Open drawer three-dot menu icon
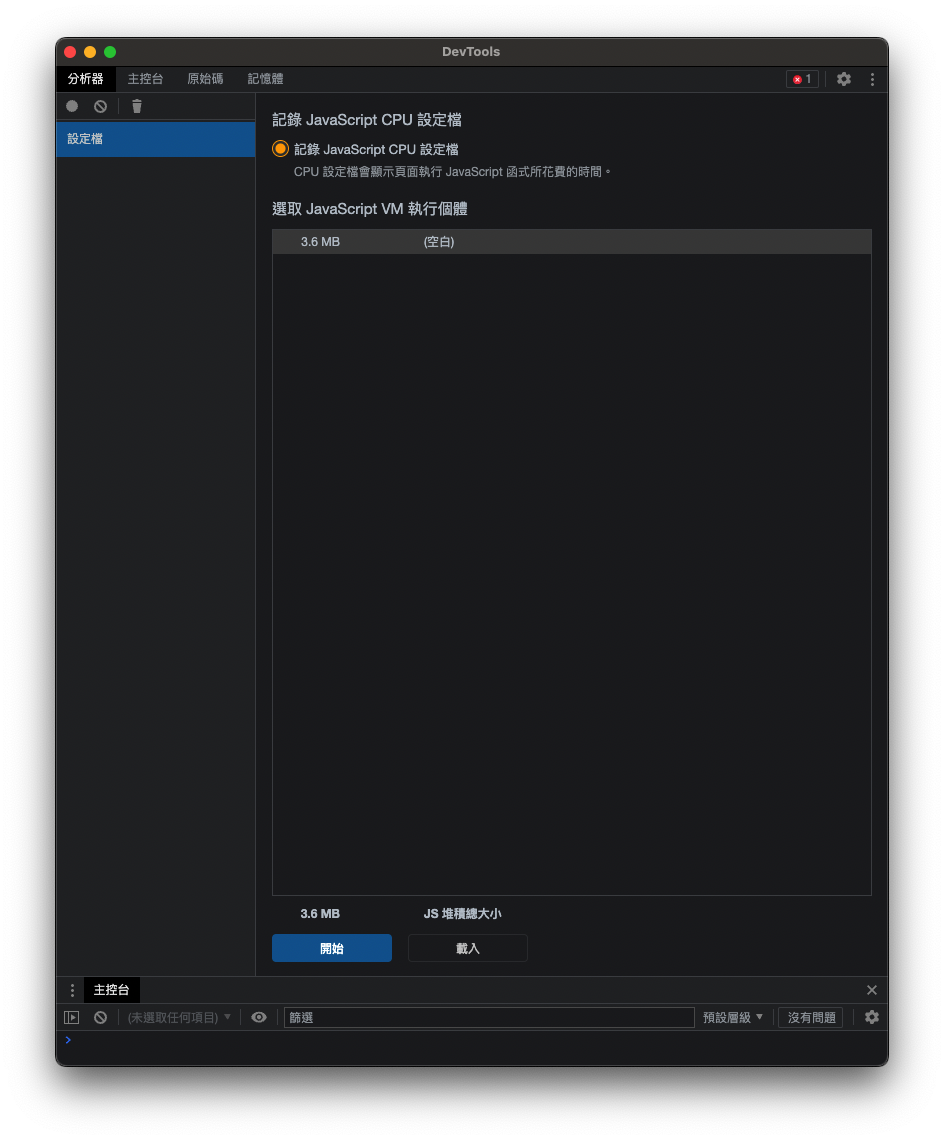 tap(72, 990)
